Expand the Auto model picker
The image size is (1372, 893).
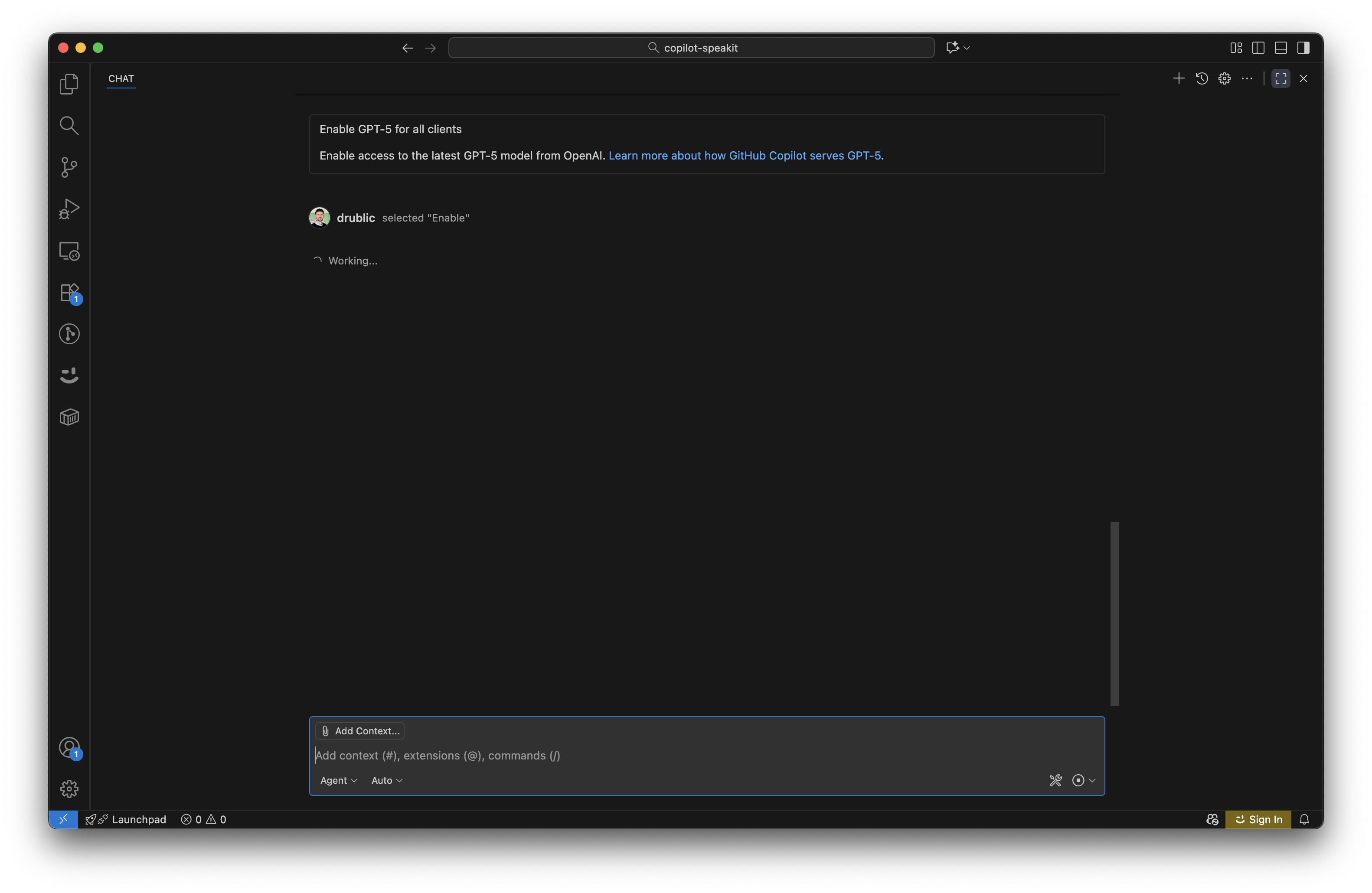387,780
